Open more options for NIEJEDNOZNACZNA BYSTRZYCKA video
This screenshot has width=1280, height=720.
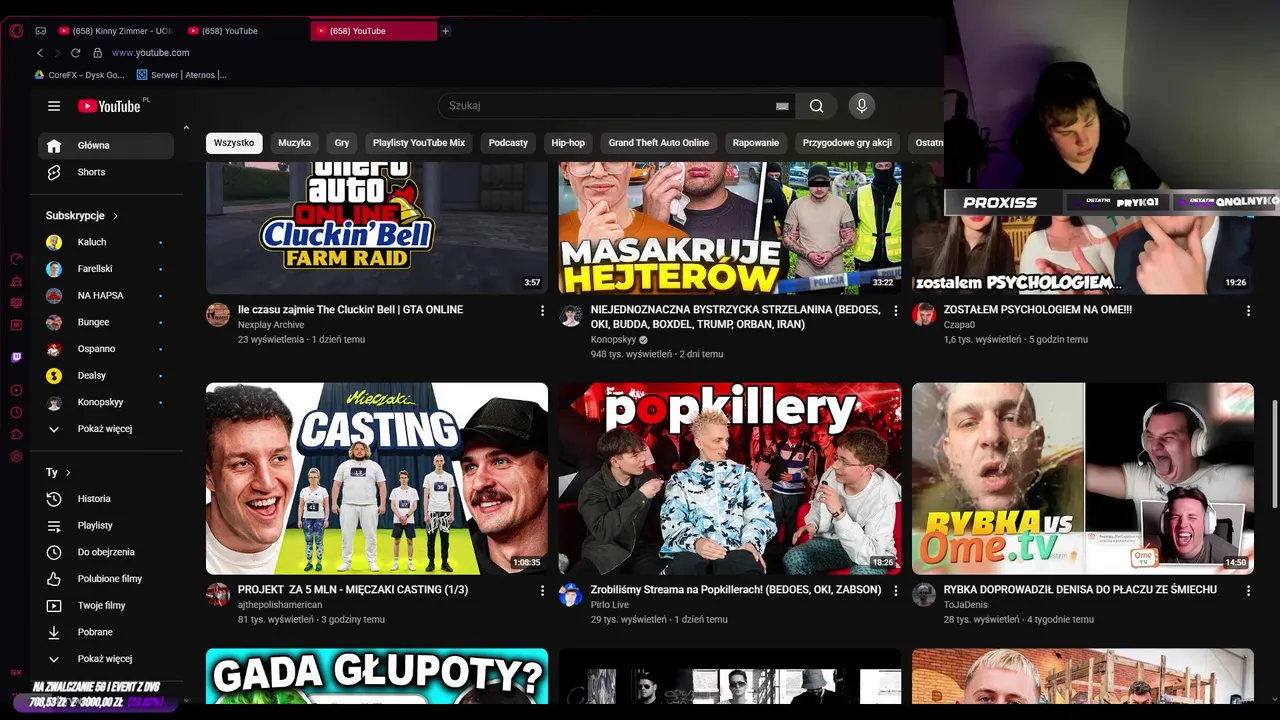[896, 311]
